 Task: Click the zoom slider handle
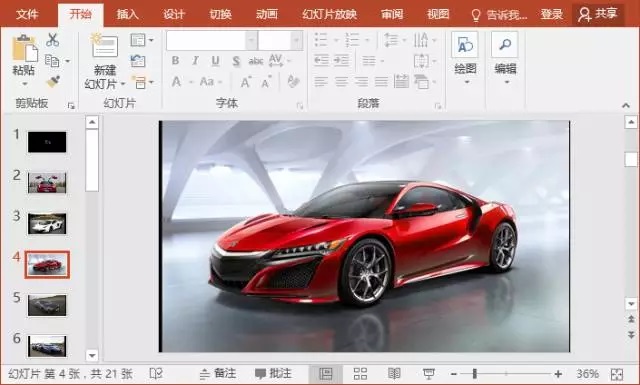click(474, 374)
